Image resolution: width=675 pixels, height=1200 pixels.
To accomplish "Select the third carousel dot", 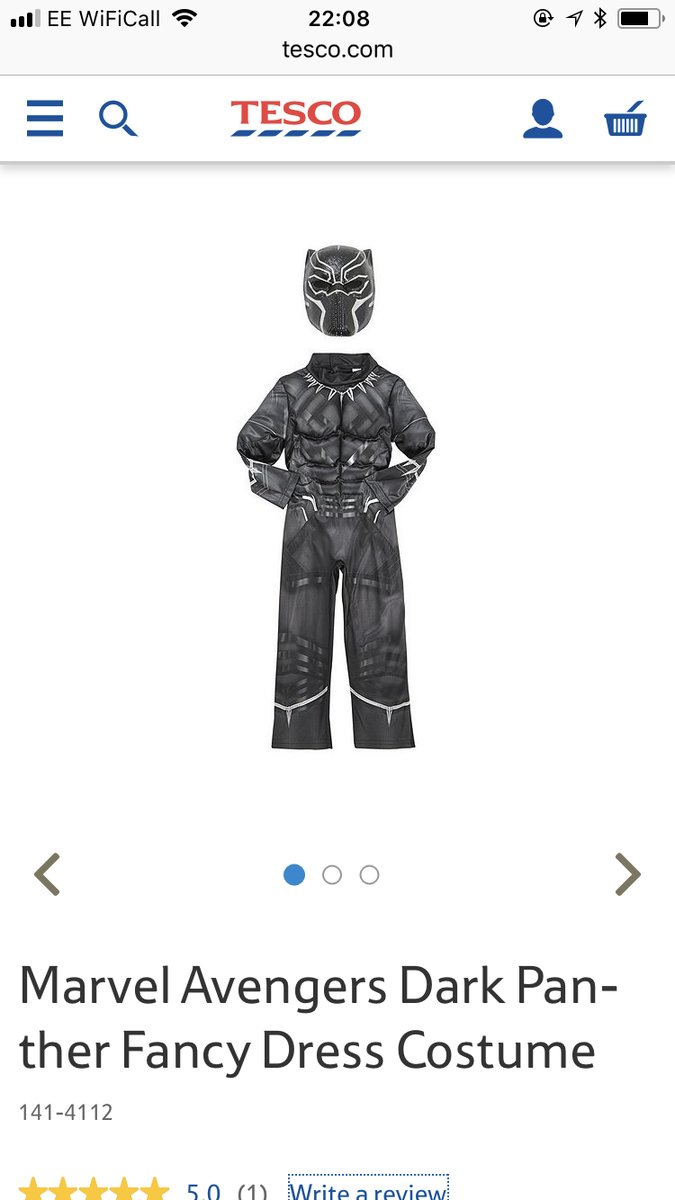I will click(369, 875).
